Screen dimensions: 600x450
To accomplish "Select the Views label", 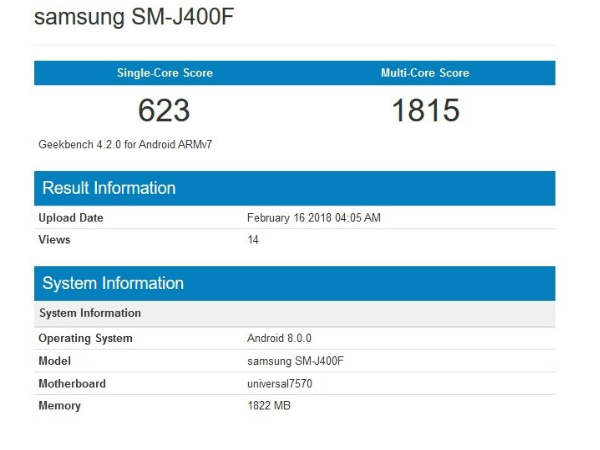I will (54, 240).
